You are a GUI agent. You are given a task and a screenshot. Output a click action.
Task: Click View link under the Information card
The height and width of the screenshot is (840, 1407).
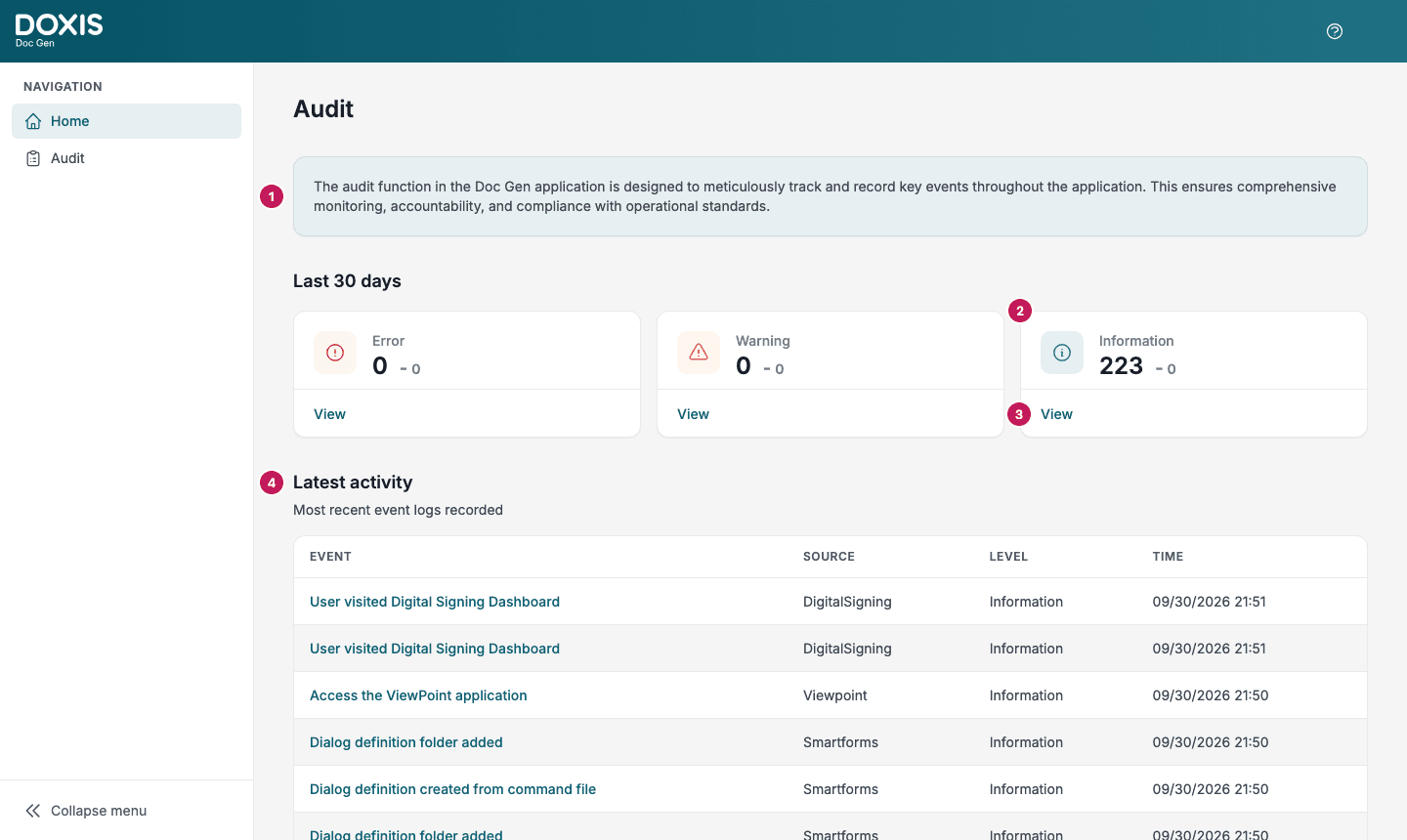(1056, 414)
